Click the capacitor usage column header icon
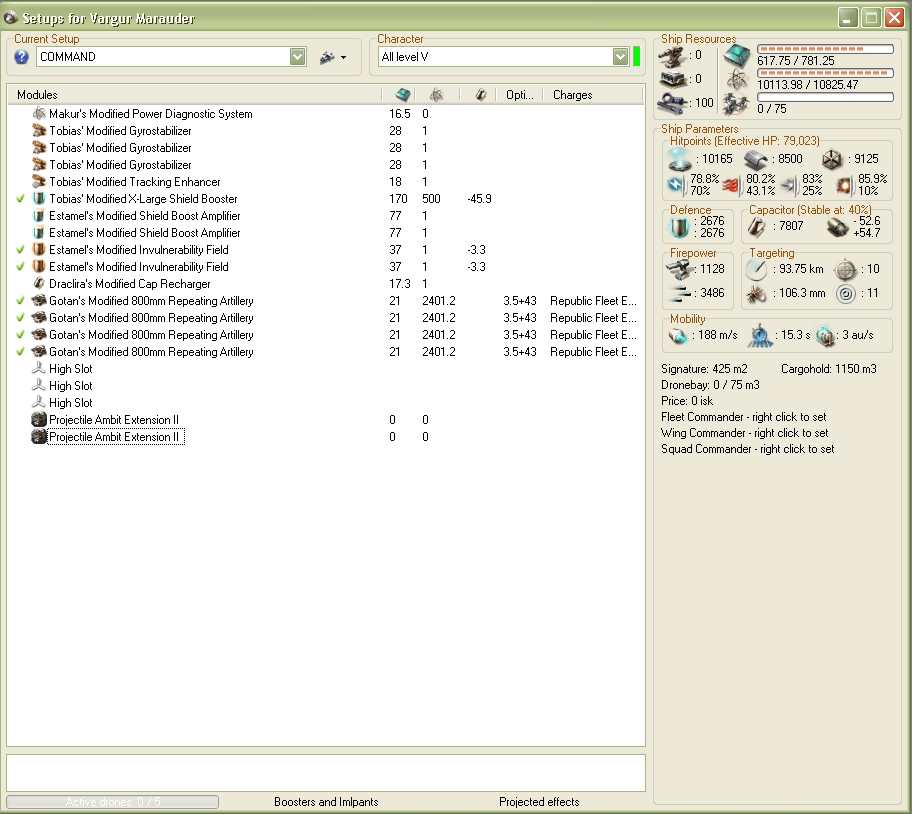This screenshot has height=814, width=912. click(480, 95)
